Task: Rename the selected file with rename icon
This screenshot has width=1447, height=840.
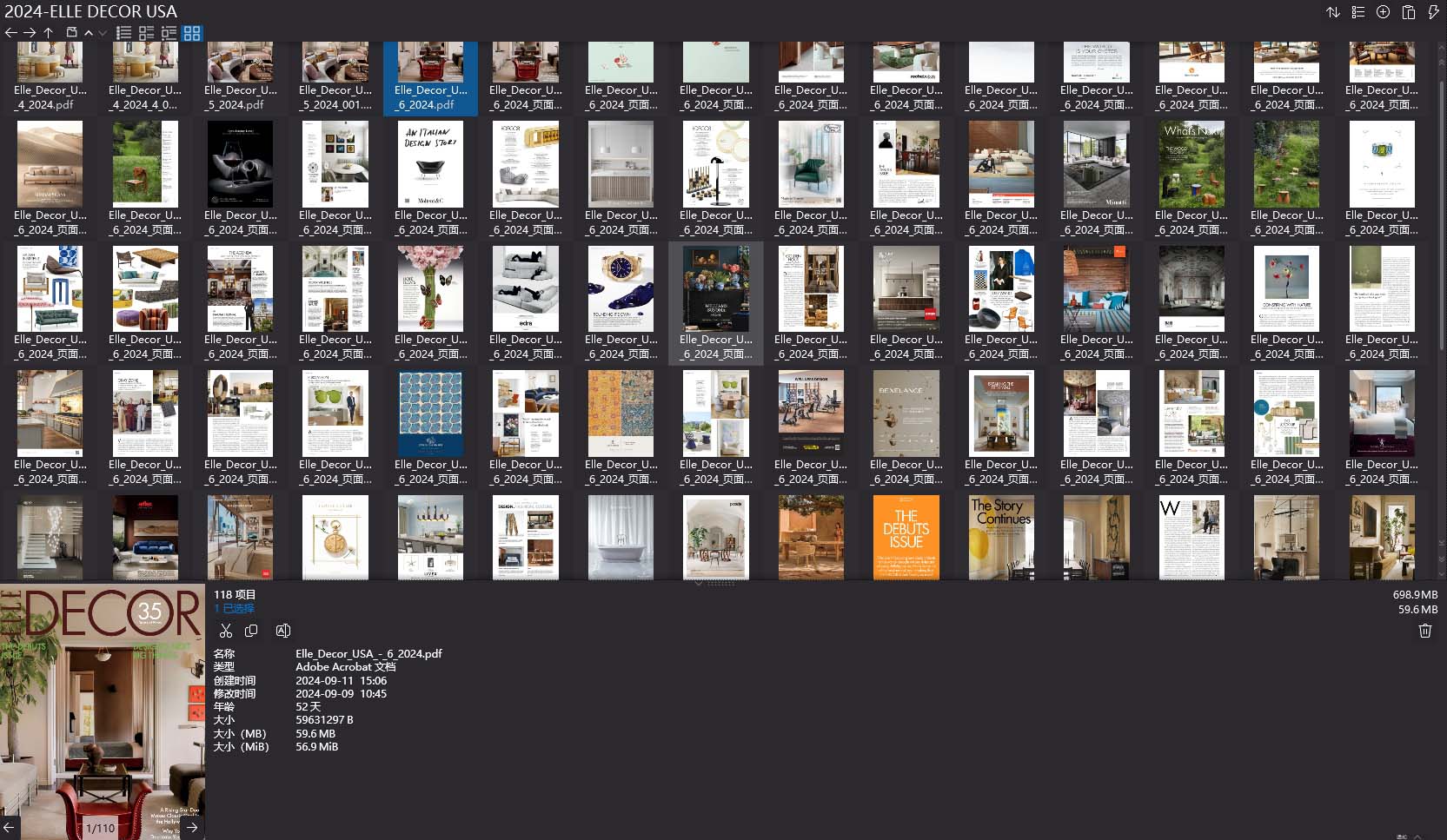Action: pyautogui.click(x=282, y=631)
